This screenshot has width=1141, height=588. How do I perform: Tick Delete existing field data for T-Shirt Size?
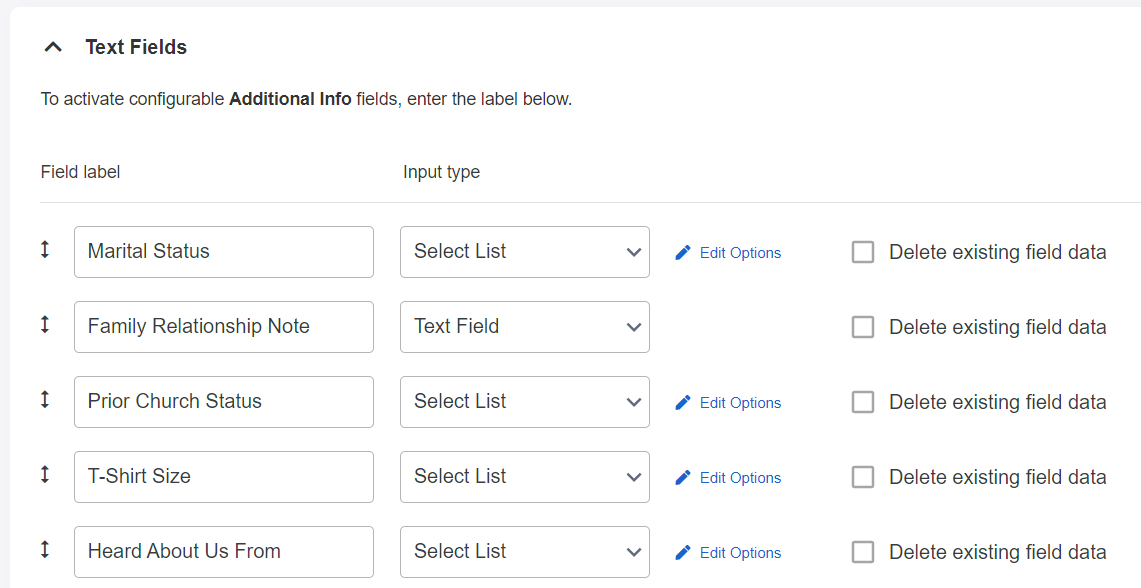tap(863, 478)
